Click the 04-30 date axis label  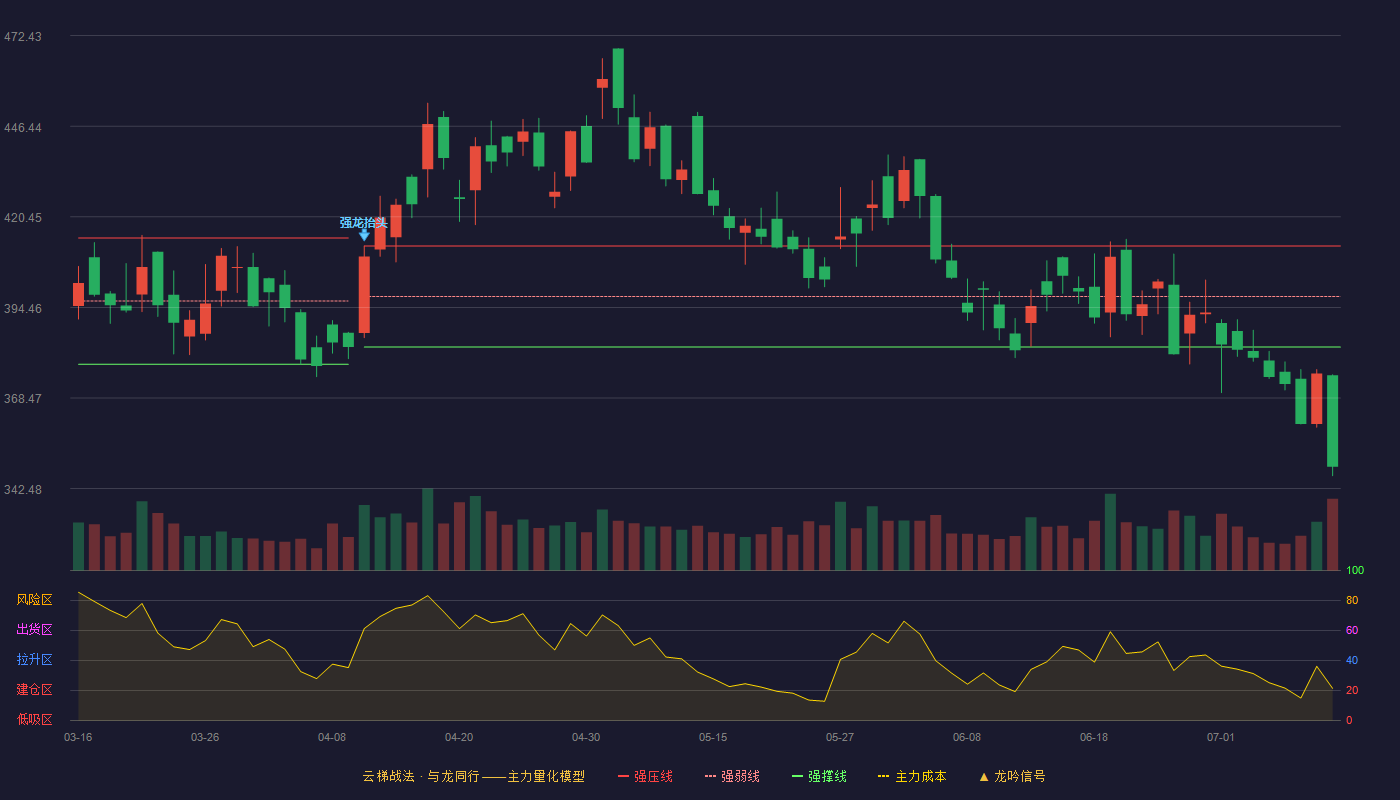coord(586,737)
